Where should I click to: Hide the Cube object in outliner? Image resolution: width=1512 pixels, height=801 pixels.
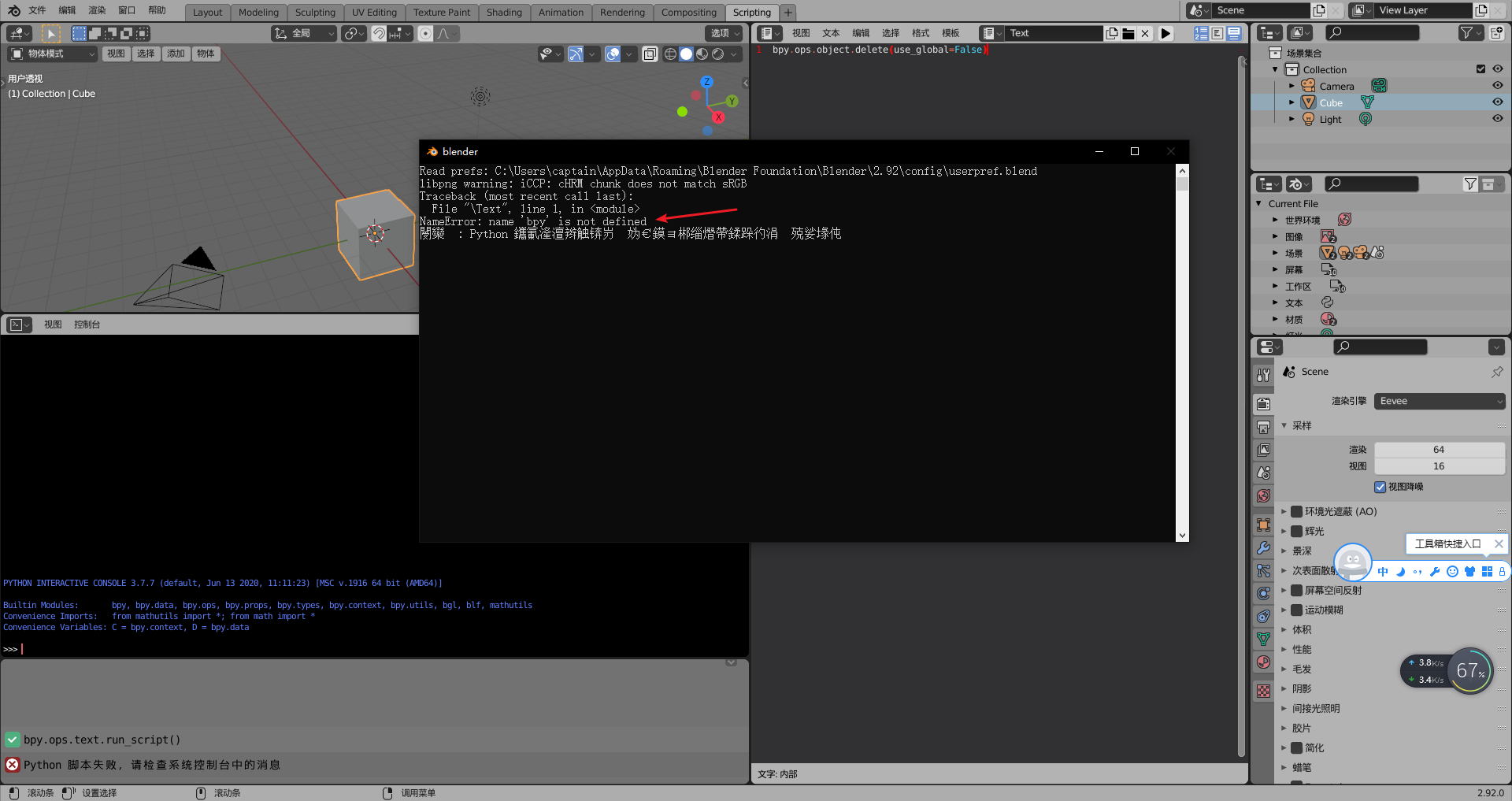pyautogui.click(x=1497, y=102)
